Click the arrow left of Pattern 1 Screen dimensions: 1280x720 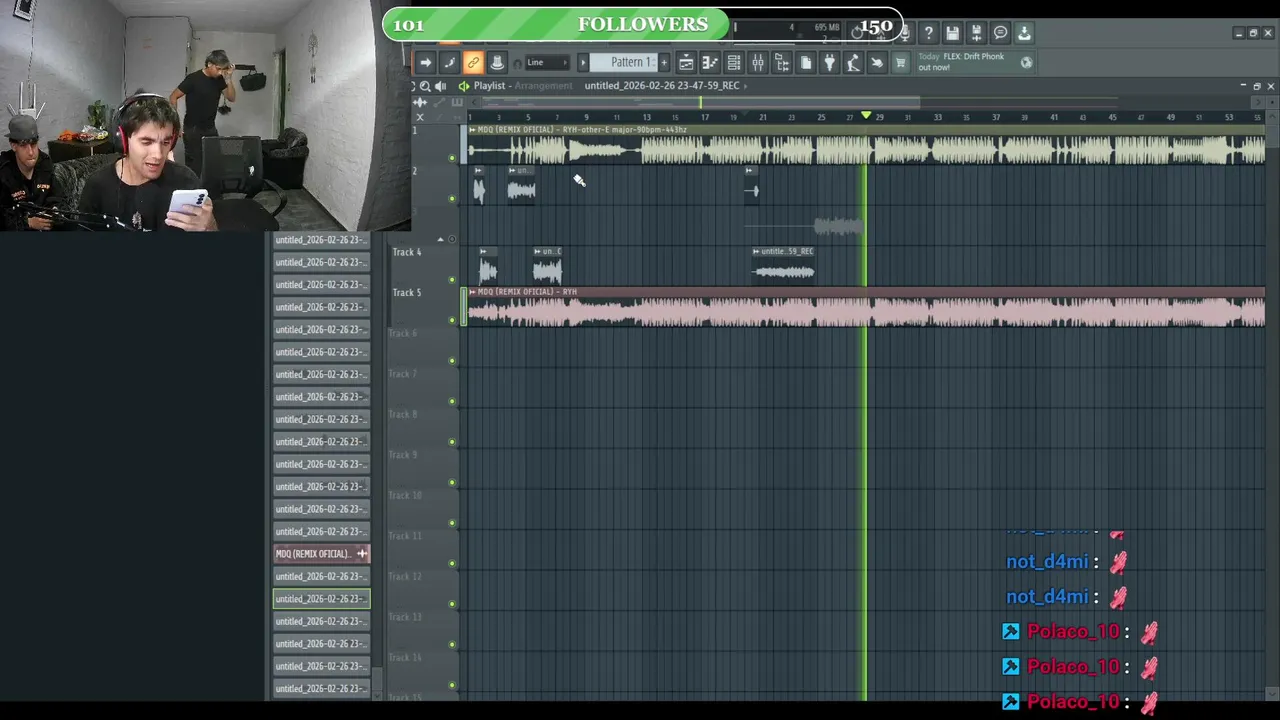pos(584,62)
